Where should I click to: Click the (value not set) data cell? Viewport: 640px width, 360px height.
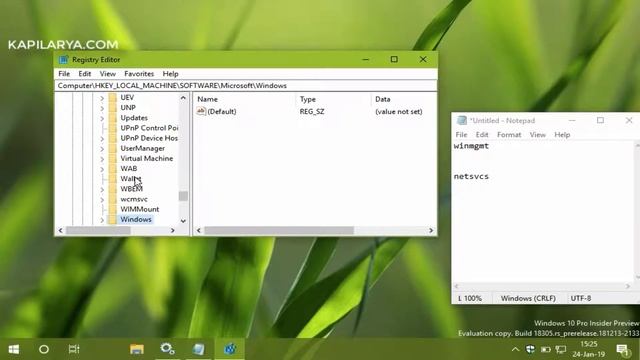pyautogui.click(x=398, y=111)
